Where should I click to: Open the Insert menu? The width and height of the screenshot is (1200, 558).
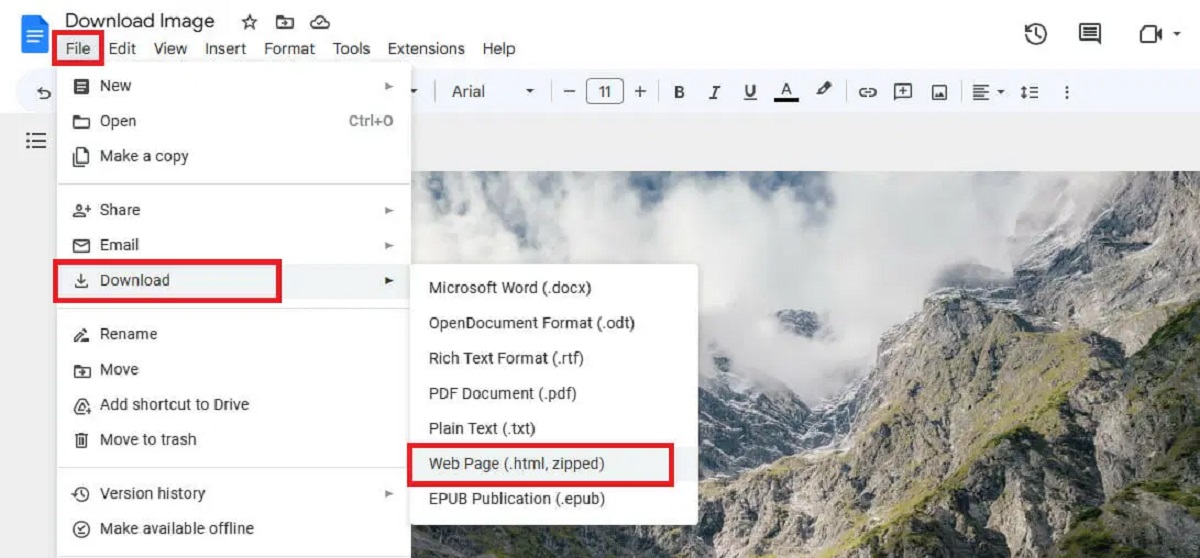(225, 49)
